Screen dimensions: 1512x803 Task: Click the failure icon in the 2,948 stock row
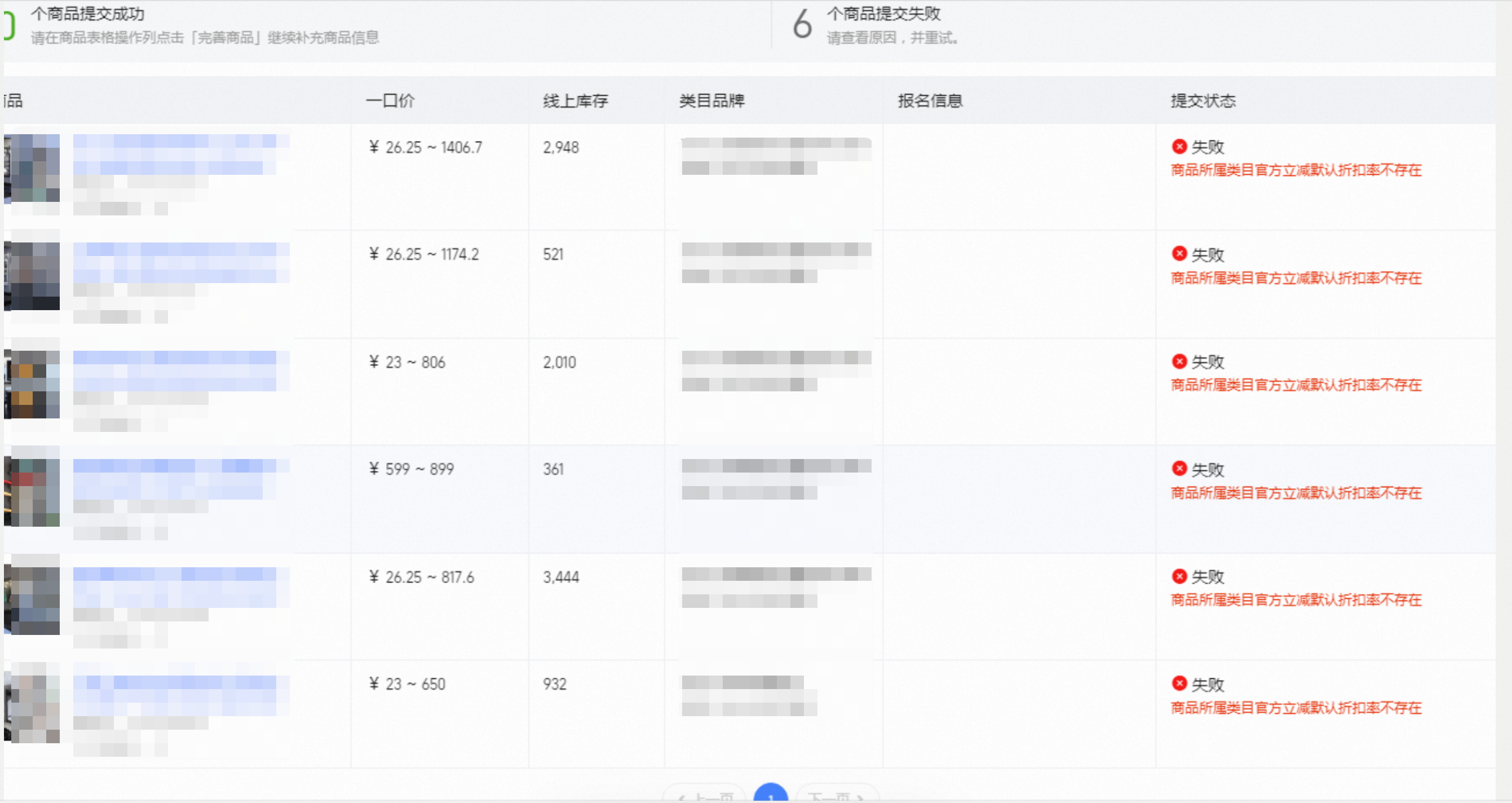coord(1179,146)
